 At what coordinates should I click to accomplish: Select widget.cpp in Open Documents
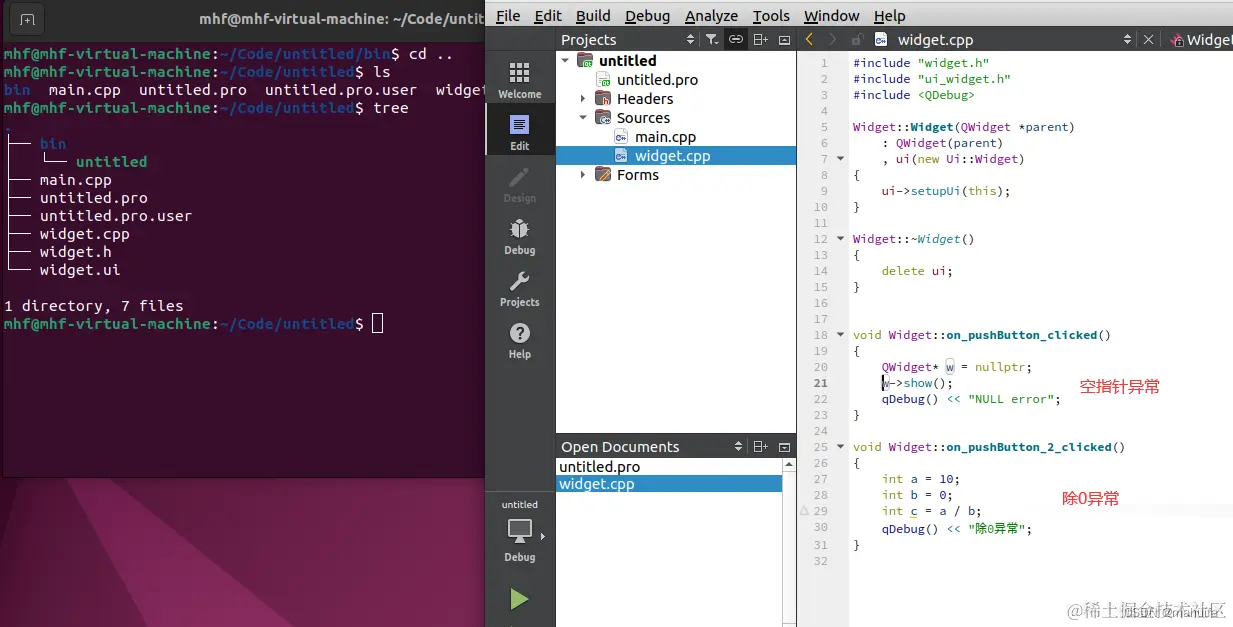pyautogui.click(x=669, y=484)
